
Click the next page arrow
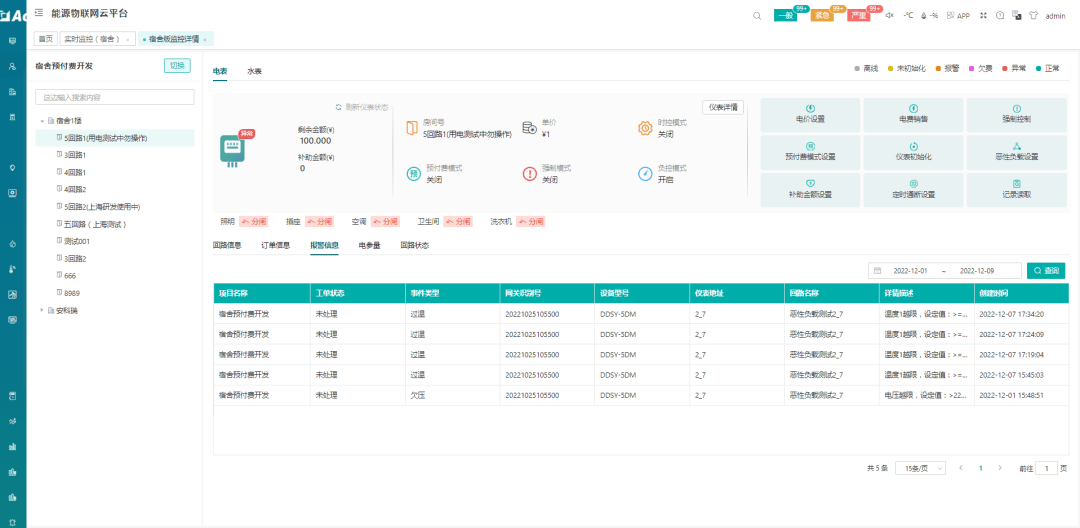[x=999, y=468]
